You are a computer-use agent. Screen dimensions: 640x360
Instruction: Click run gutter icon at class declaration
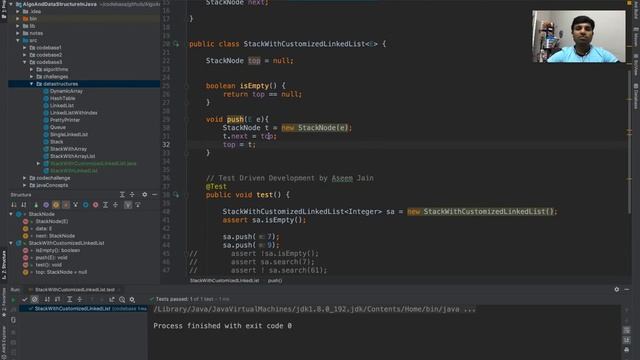(x=176, y=44)
